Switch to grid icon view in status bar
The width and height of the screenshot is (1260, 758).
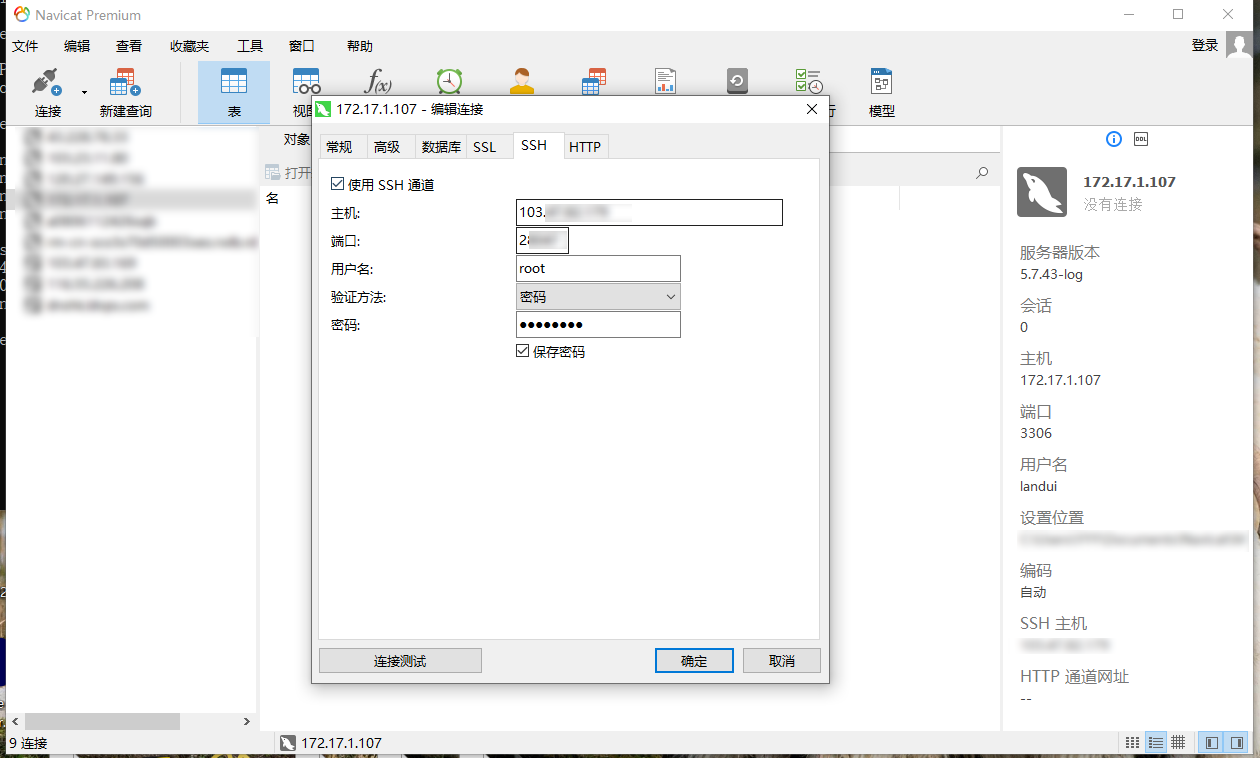click(1132, 743)
